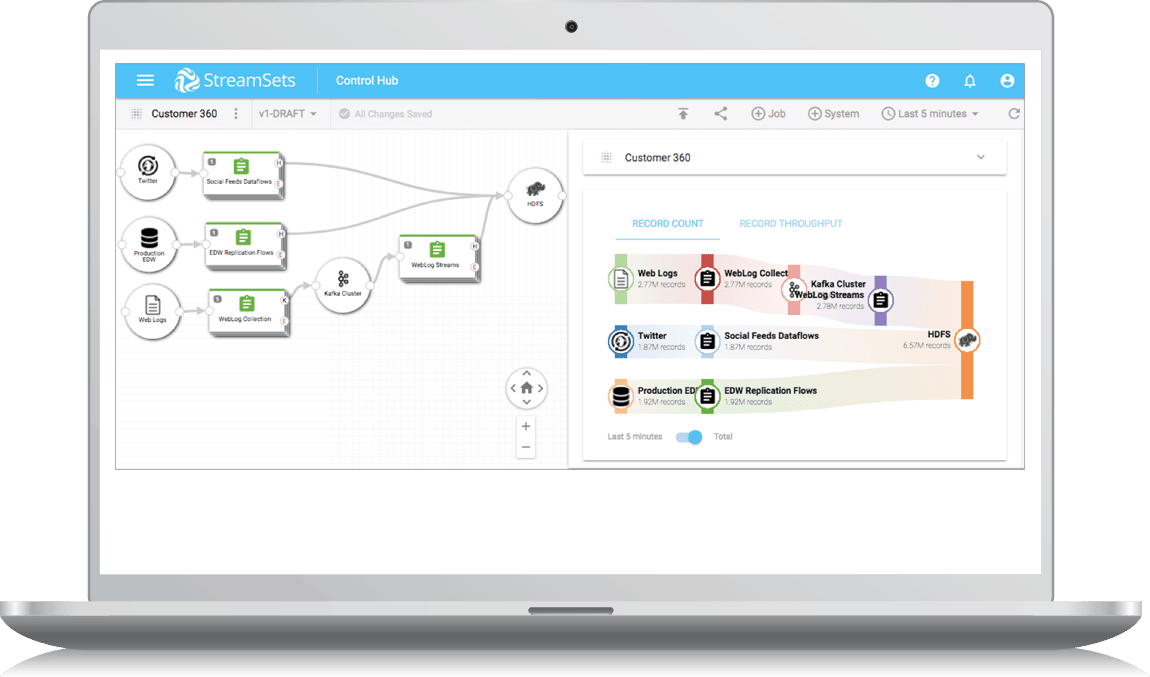Pan canvas left with navigator arrow
The height and width of the screenshot is (677, 1150).
click(x=513, y=388)
